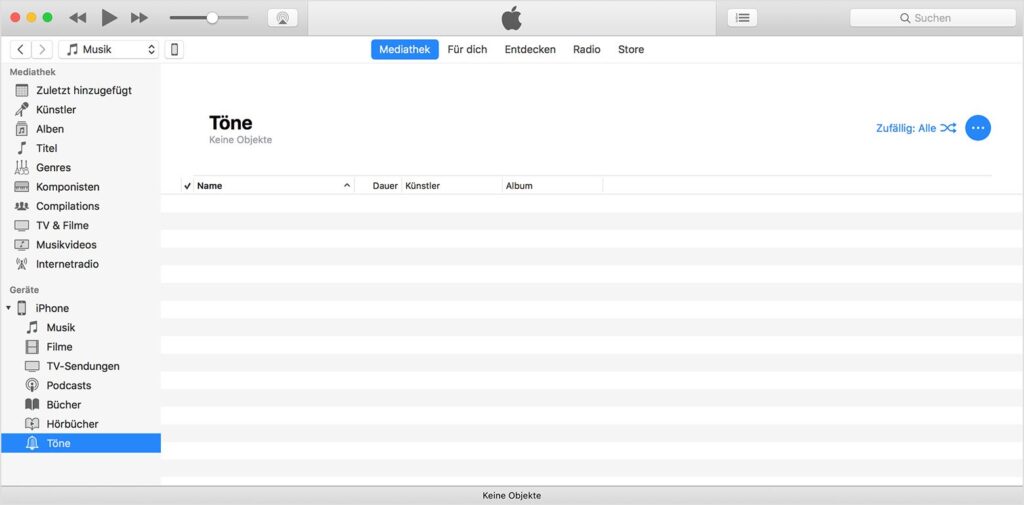Viewport: 1024px width, 505px height.
Task: Click the Mediathek sidebar section header
Action: tap(33, 72)
